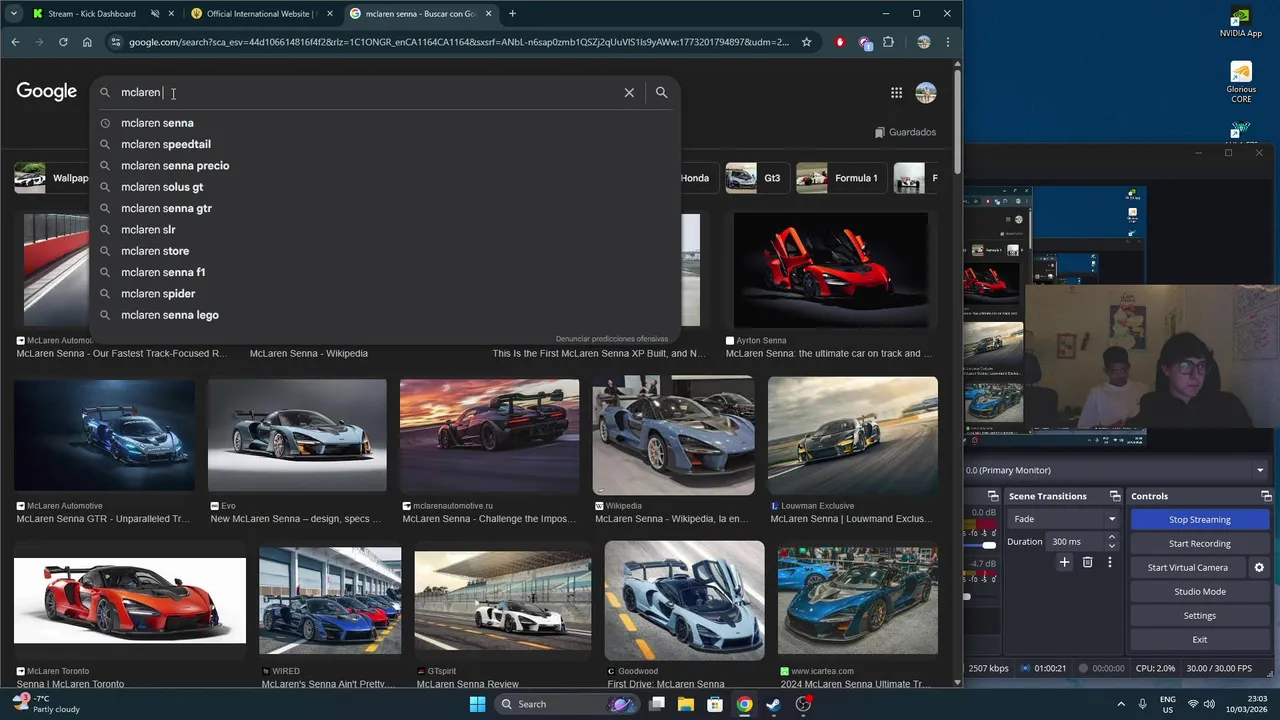Undock the Scene Transitions panel
Viewport: 1280px width, 720px height.
click(1115, 496)
